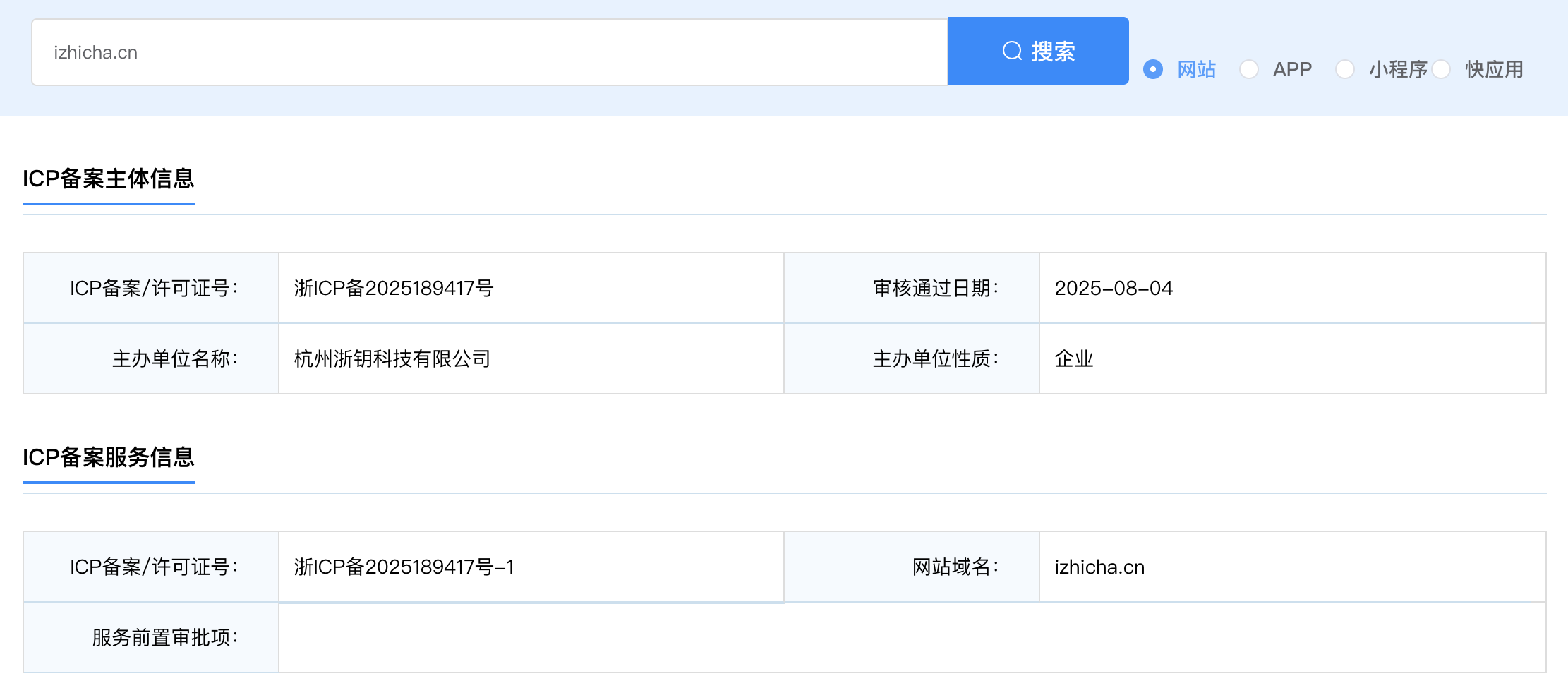1568x676 pixels.
Task: Click the izhicha.cn domain value in table
Action: point(1099,567)
